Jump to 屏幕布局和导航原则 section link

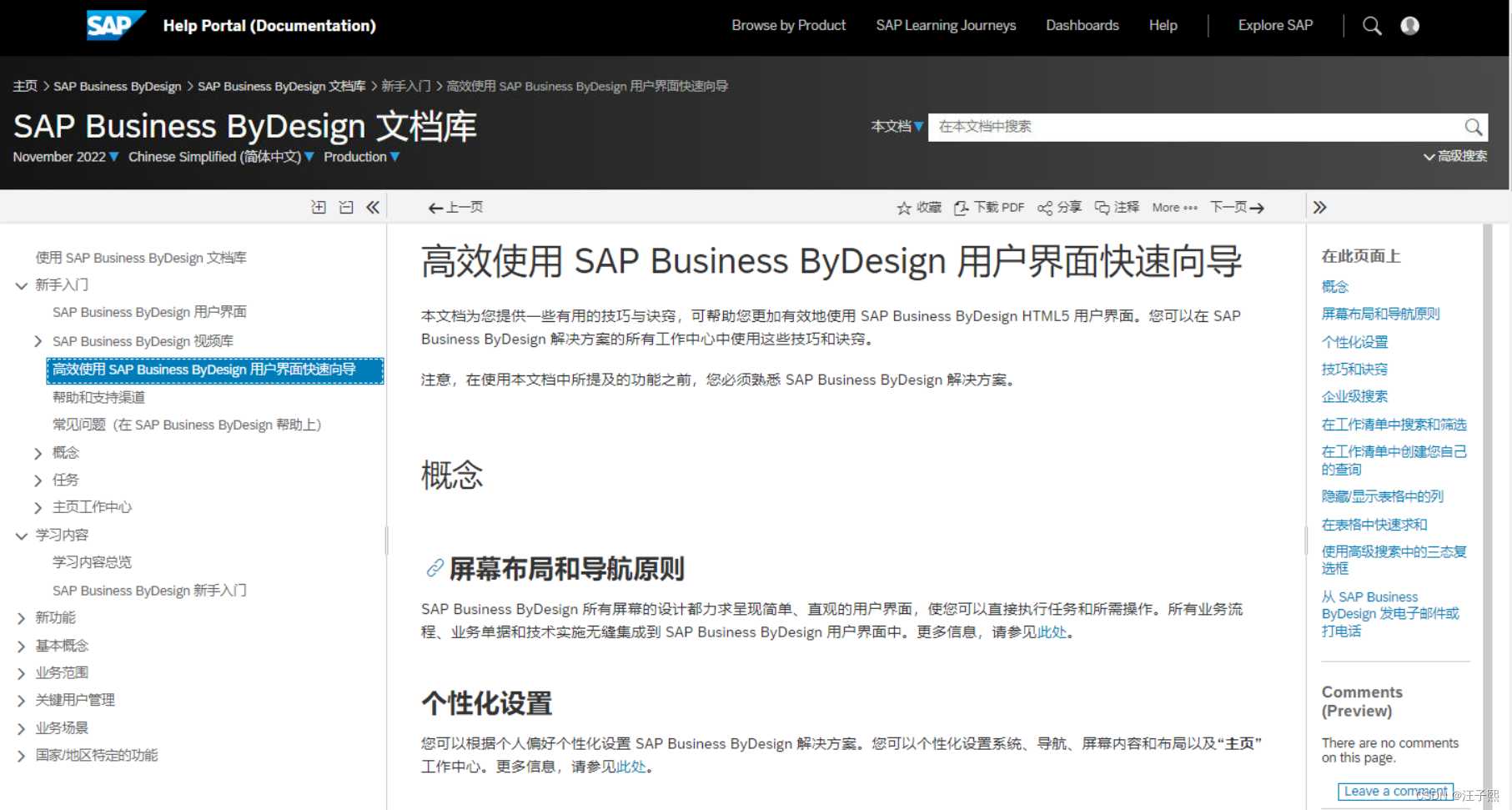click(x=1380, y=314)
